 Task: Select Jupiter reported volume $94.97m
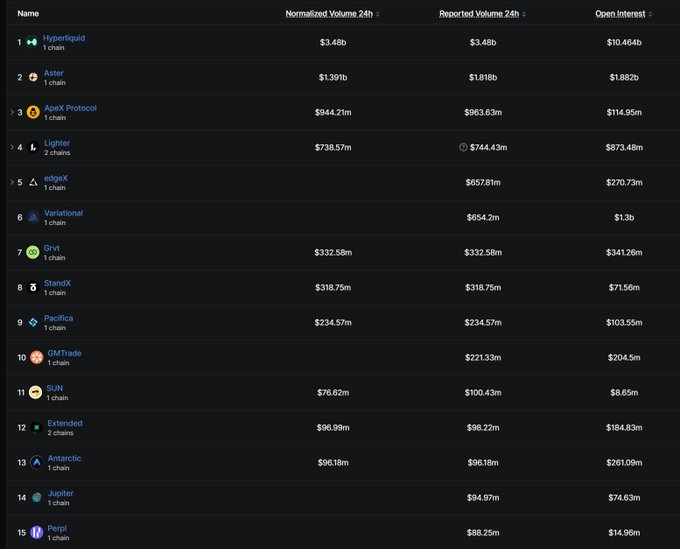(483, 497)
